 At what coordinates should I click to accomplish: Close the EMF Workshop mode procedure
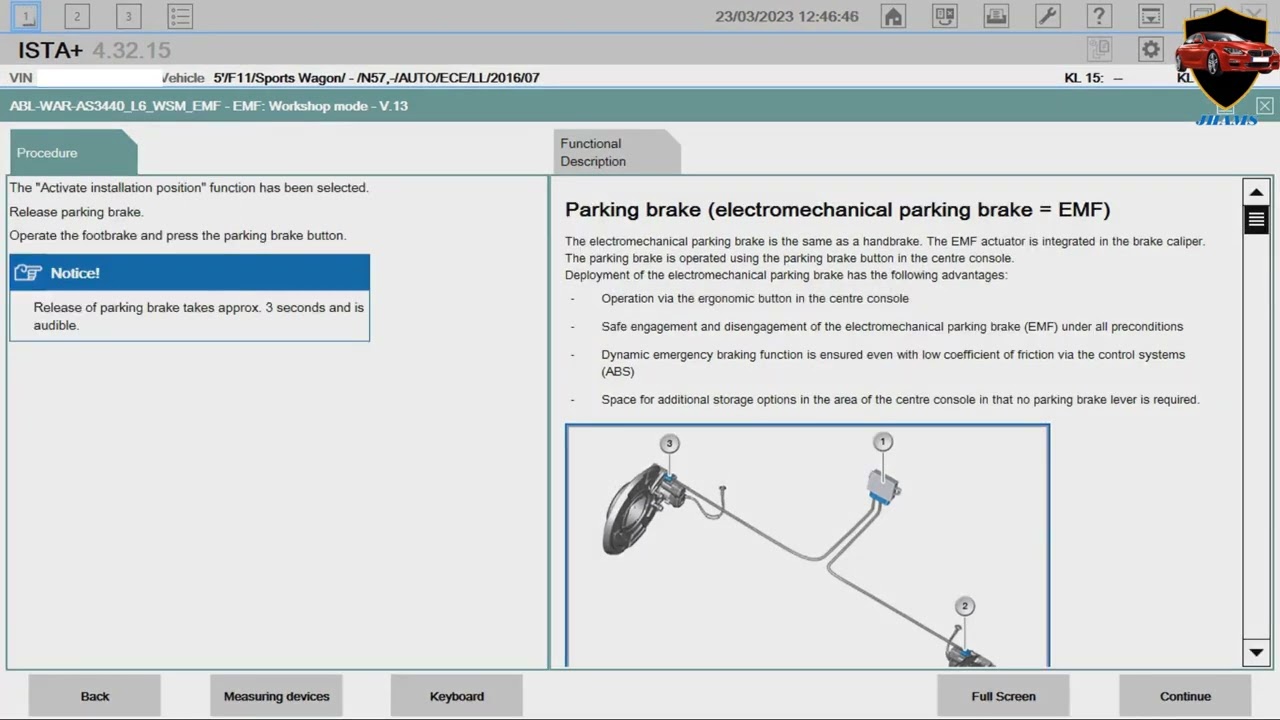click(1265, 105)
